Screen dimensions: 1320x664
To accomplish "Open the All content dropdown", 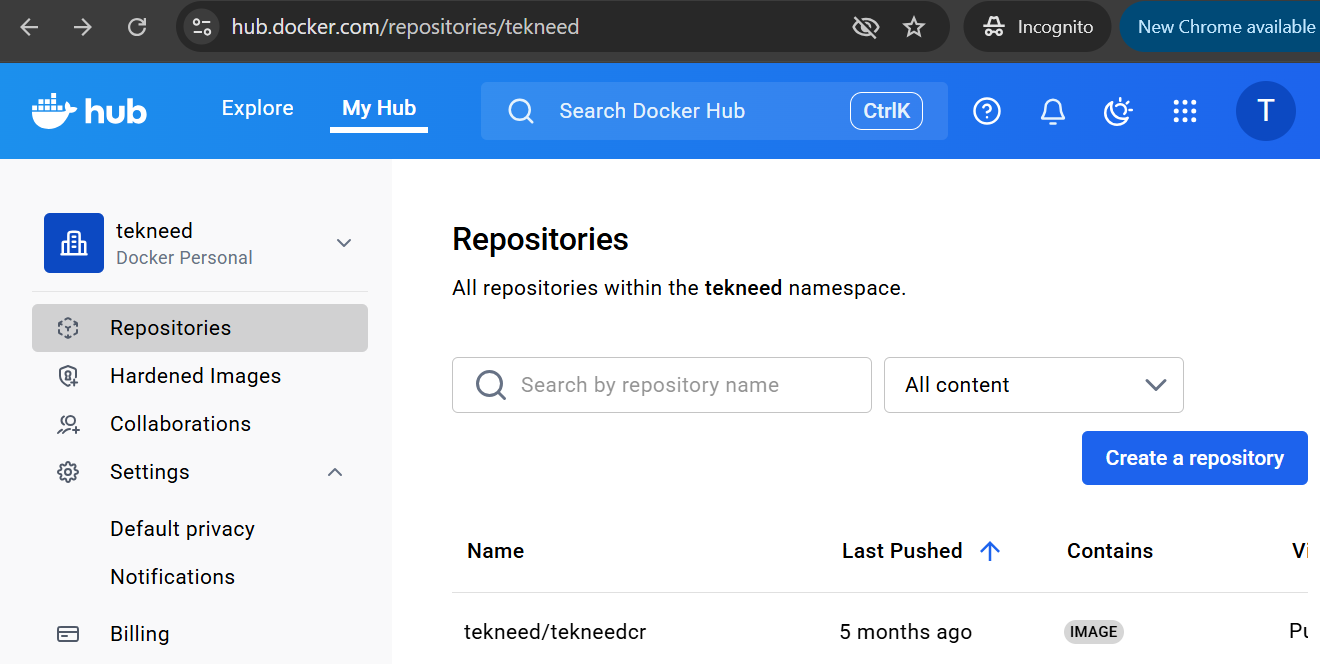I will (1033, 385).
